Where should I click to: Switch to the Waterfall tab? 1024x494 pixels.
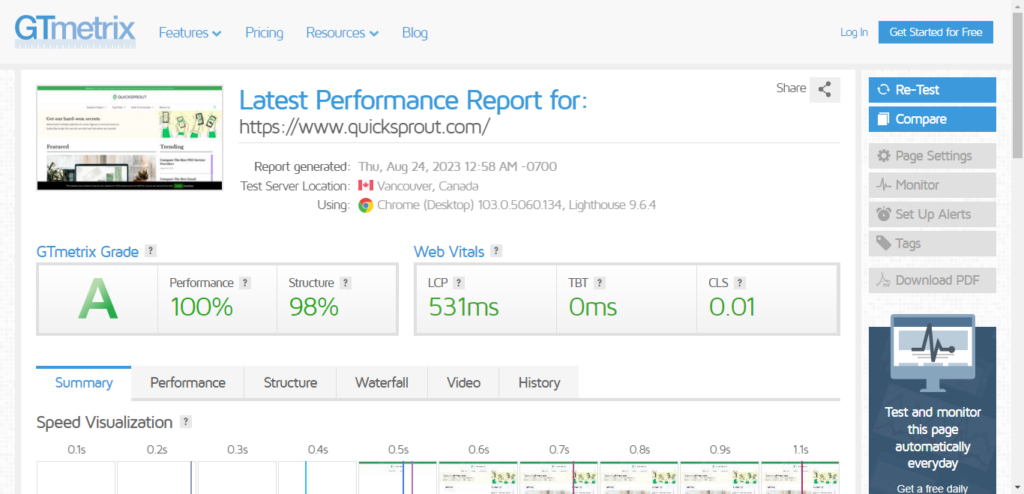click(x=382, y=383)
